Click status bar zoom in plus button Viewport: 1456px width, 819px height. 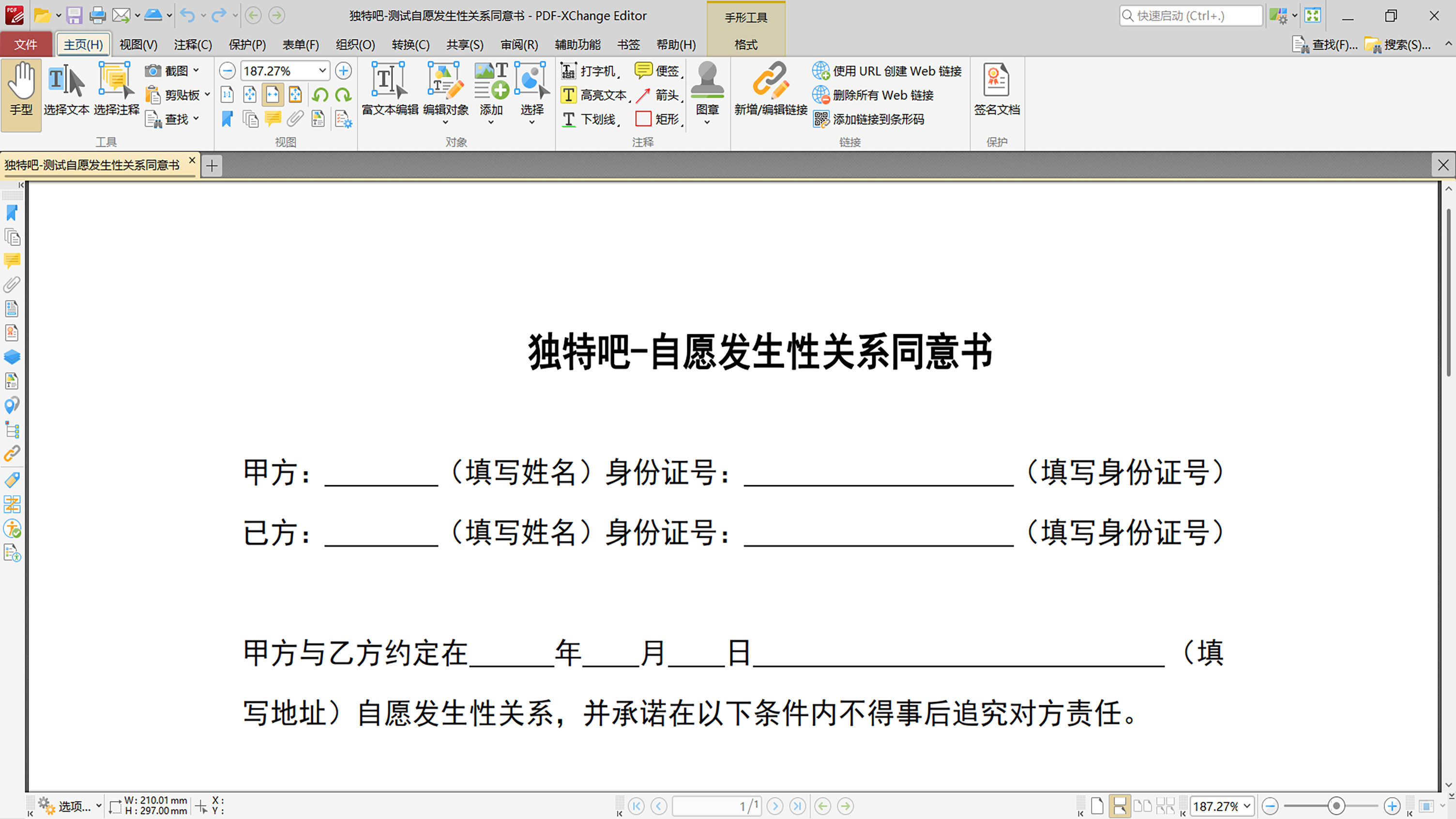click(1392, 806)
